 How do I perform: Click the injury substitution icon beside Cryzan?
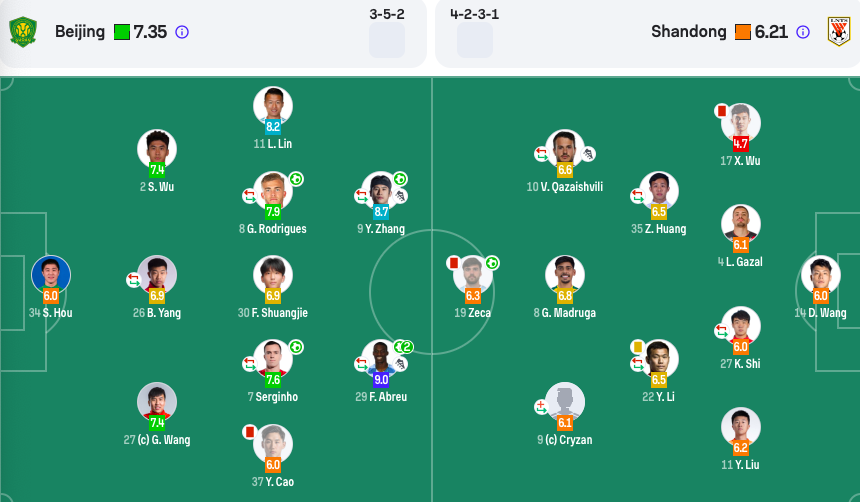[541, 407]
